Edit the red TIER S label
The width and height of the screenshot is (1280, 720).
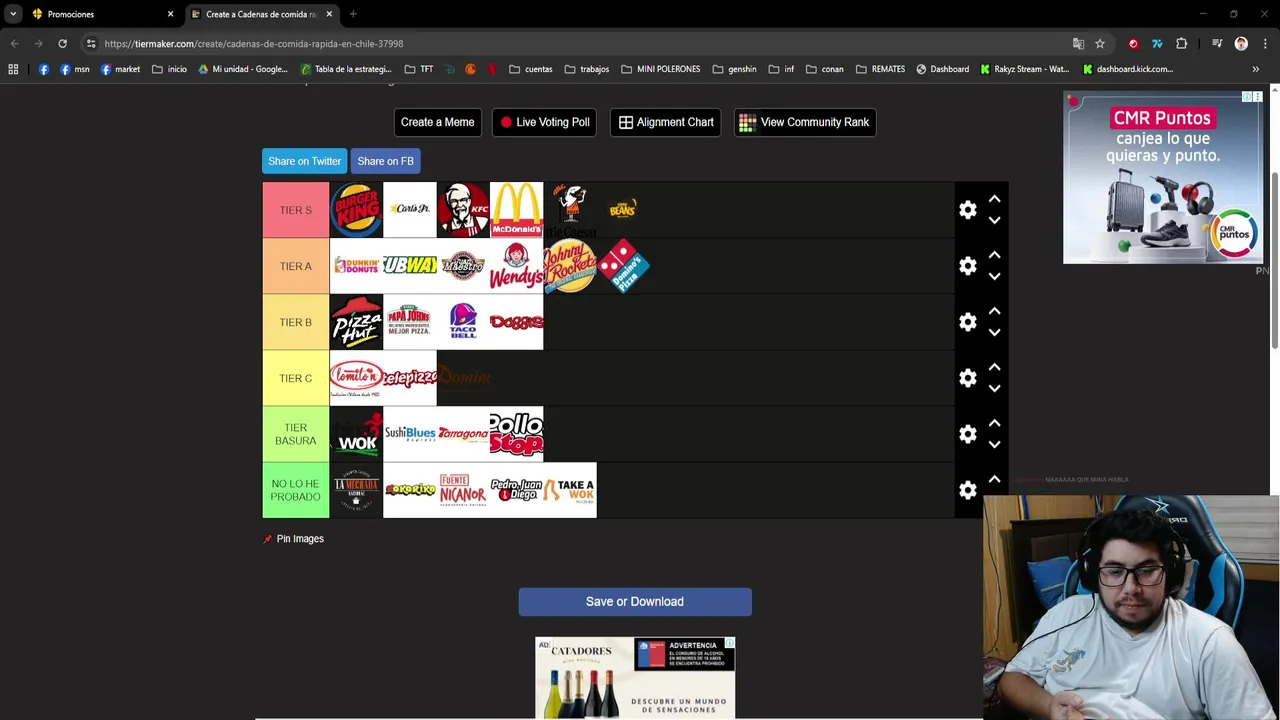click(x=296, y=210)
